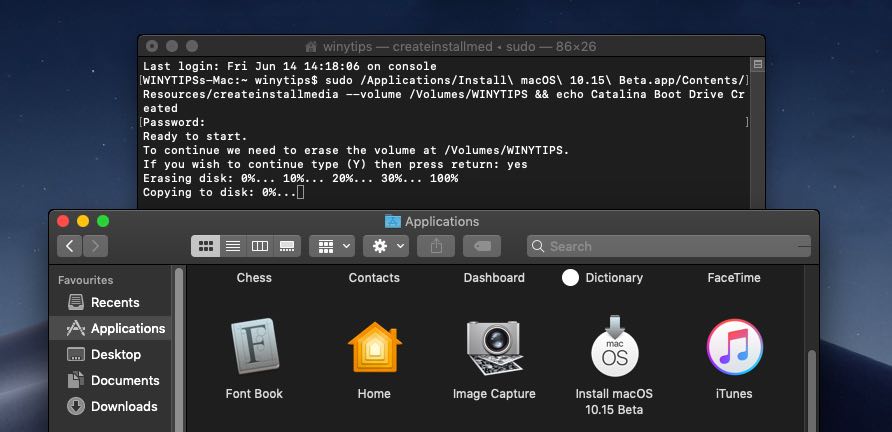Close the Finder Applications window
892x432 pixels.
(63, 221)
